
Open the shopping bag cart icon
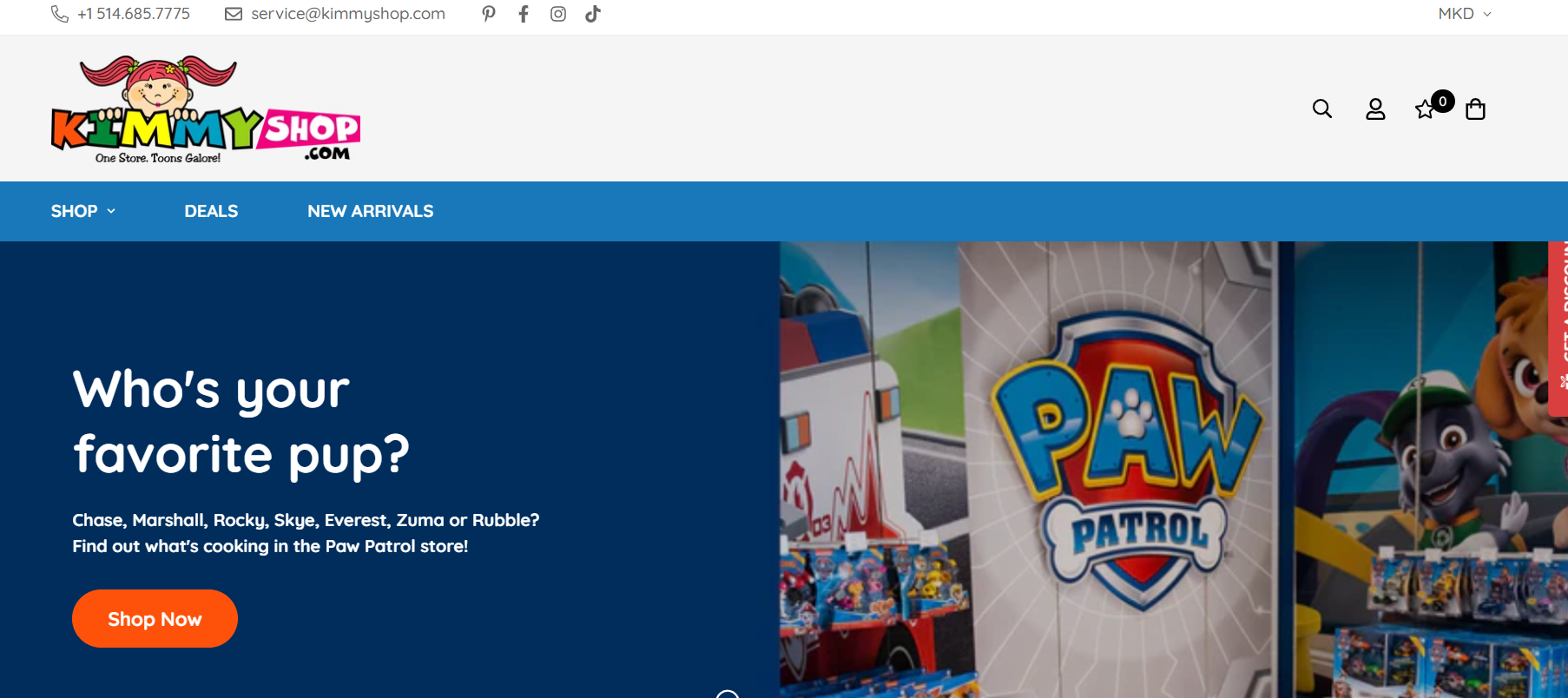click(1475, 109)
